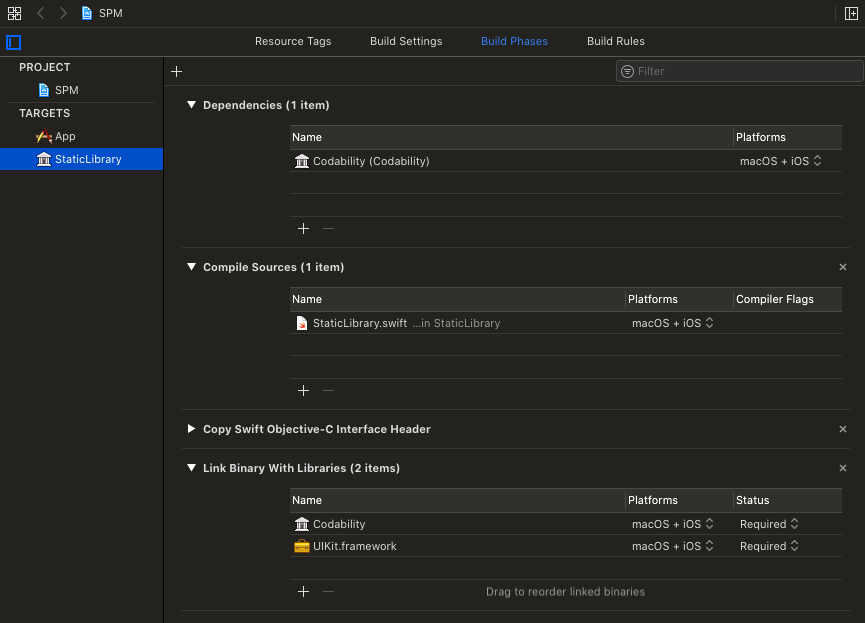
Task: Go forward with the right arrow
Action: pos(63,13)
